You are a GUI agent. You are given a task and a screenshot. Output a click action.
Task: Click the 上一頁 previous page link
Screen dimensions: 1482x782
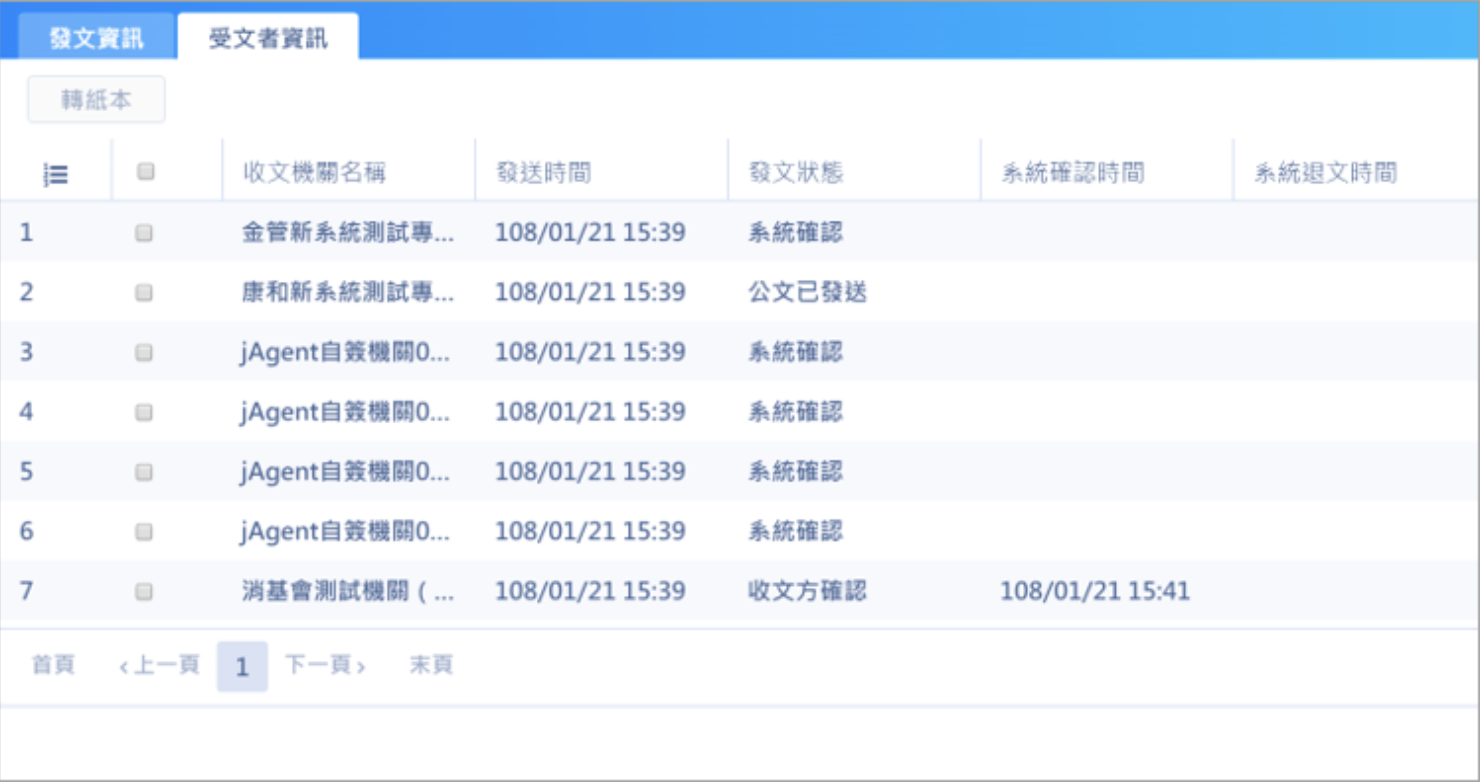pyautogui.click(x=159, y=665)
